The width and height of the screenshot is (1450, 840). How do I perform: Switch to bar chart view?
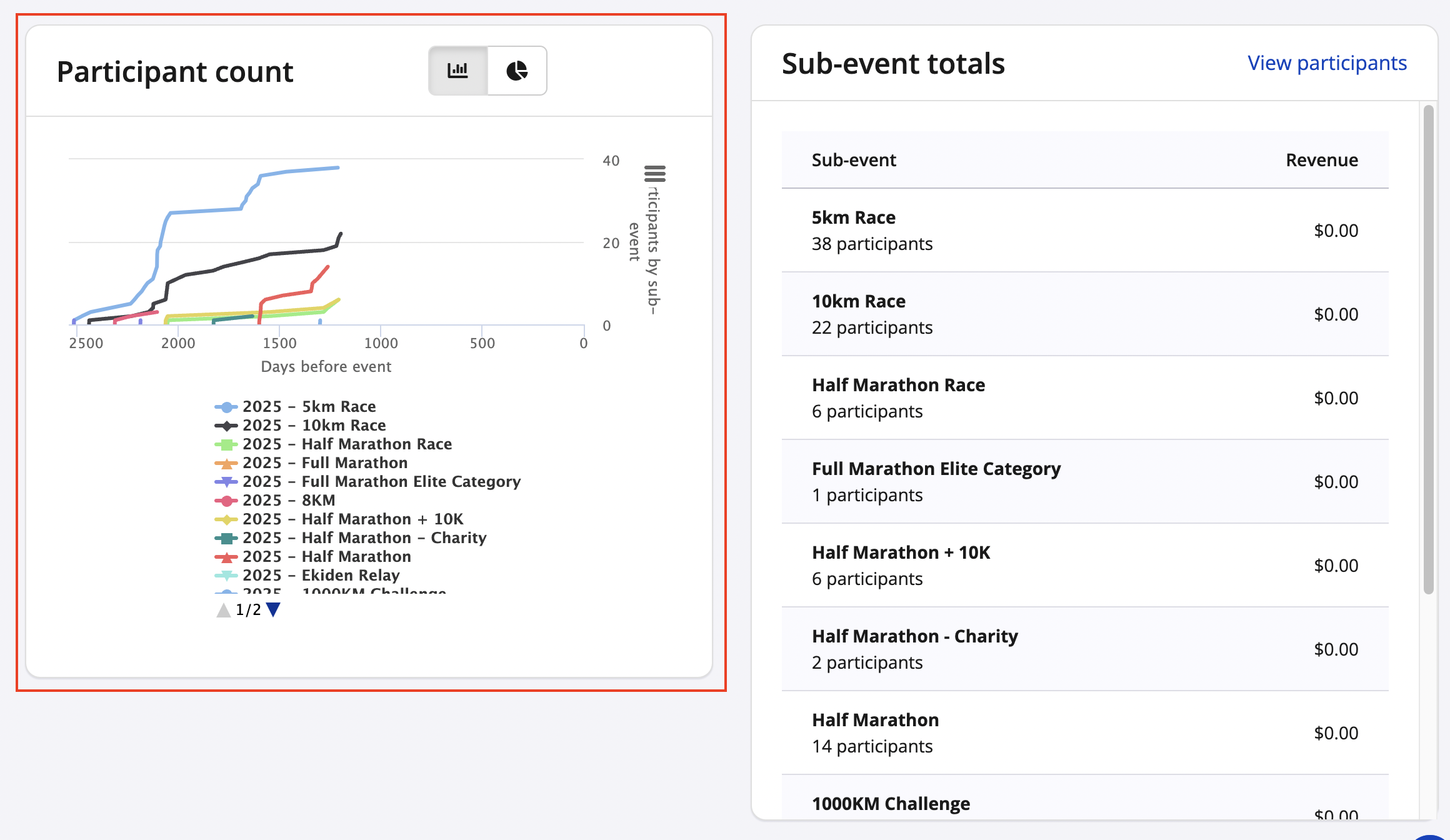point(457,71)
